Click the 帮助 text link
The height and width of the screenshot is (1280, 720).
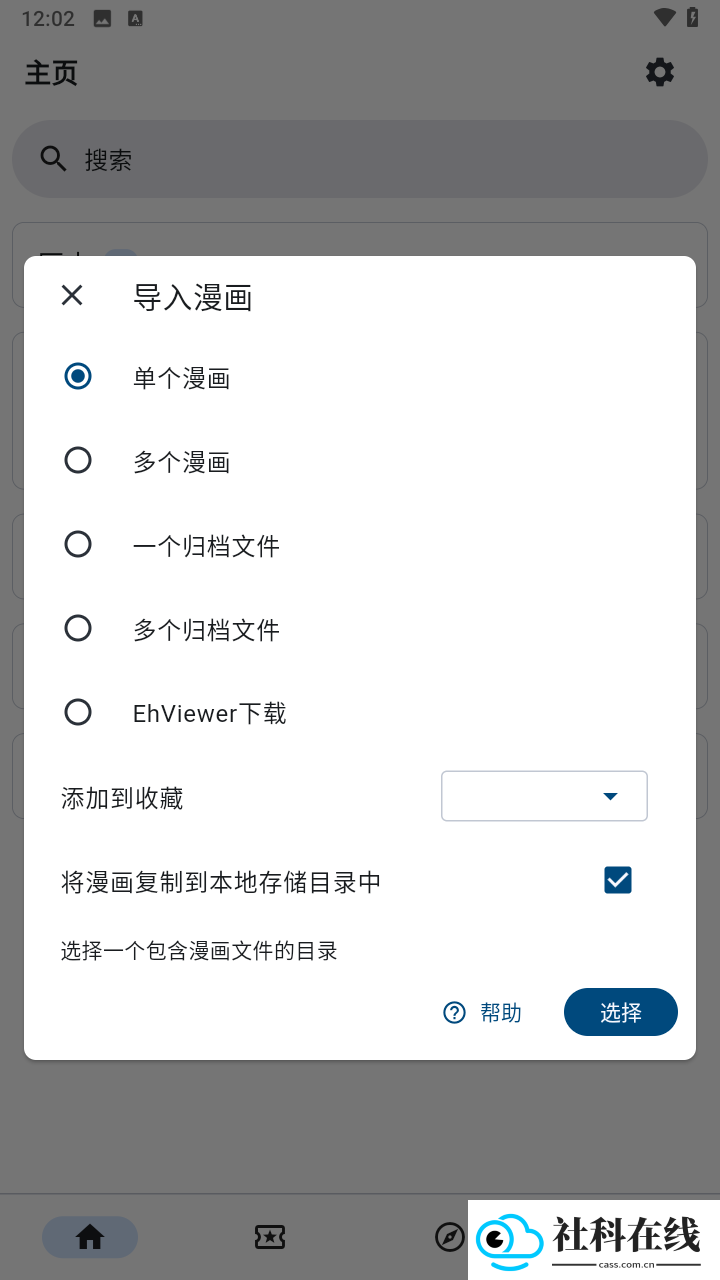pyautogui.click(x=501, y=1013)
